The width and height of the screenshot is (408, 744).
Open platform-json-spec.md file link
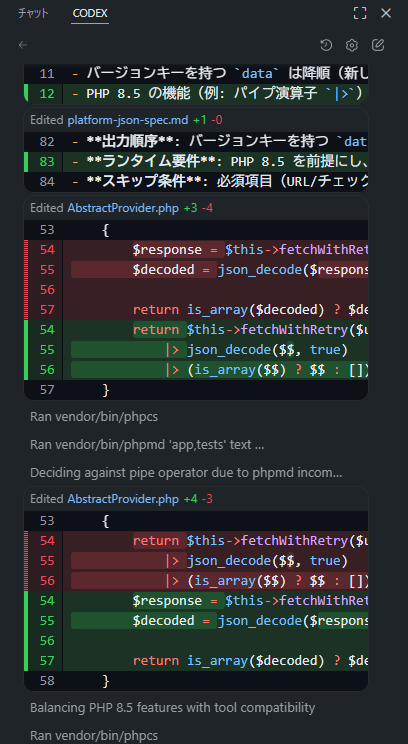(128, 120)
